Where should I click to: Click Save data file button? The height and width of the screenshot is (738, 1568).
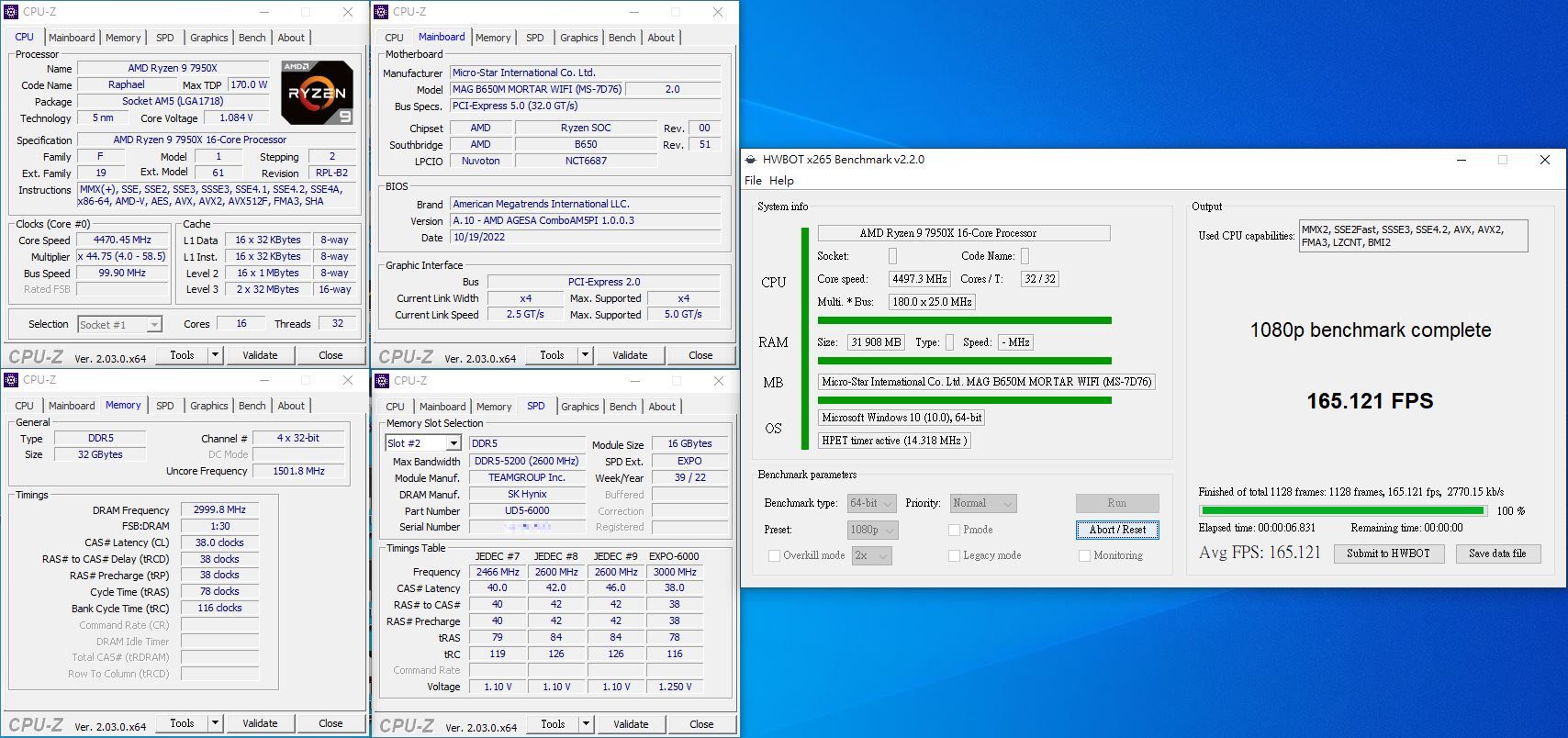[1496, 553]
